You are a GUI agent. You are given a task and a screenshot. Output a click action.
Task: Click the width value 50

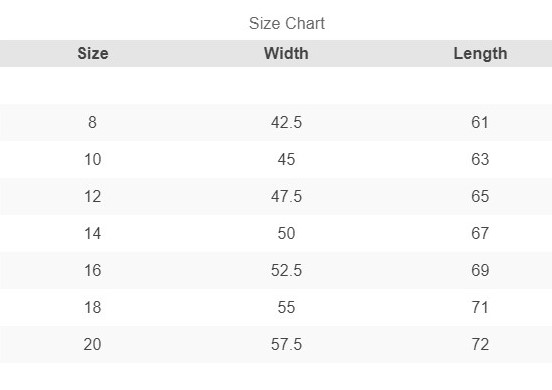click(x=286, y=233)
